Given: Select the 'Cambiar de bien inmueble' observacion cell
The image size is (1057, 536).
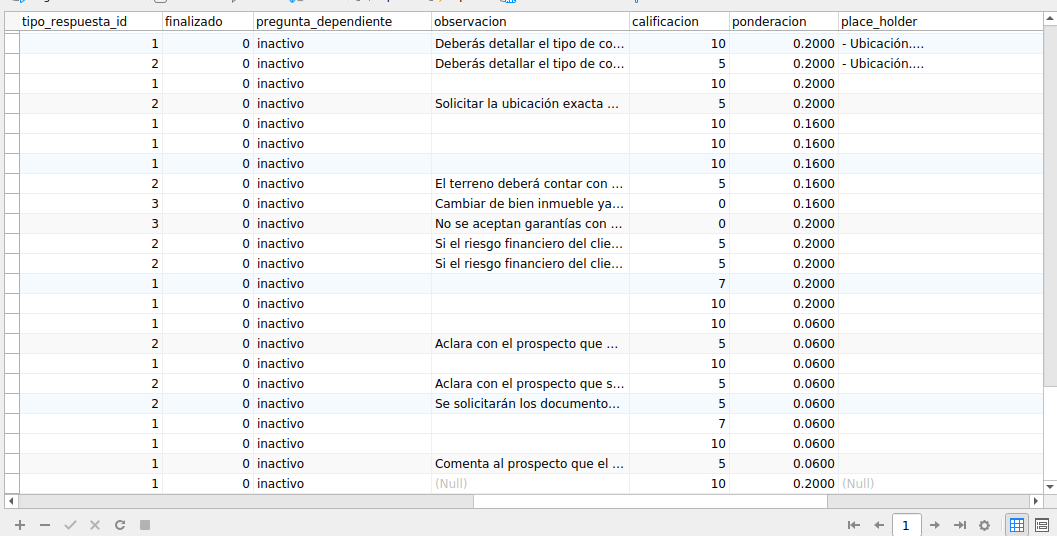Looking at the screenshot, I should point(530,204).
